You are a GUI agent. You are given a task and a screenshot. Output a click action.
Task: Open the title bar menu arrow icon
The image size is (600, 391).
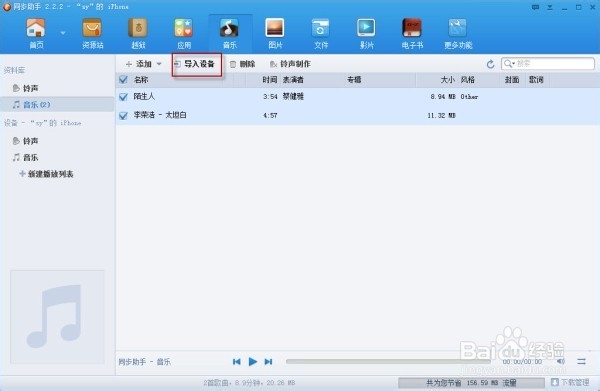tap(550, 7)
